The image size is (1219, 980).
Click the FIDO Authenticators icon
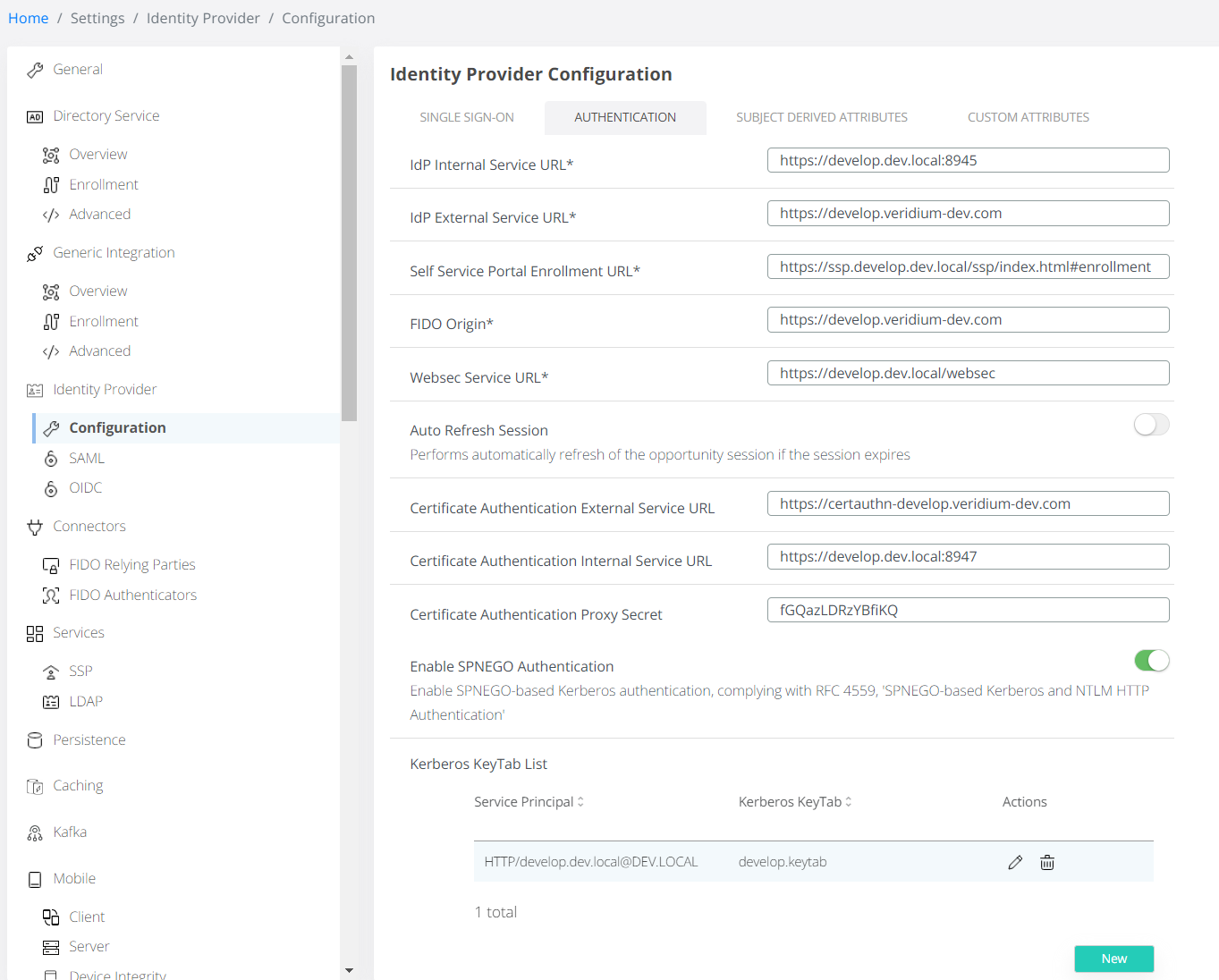[x=51, y=595]
